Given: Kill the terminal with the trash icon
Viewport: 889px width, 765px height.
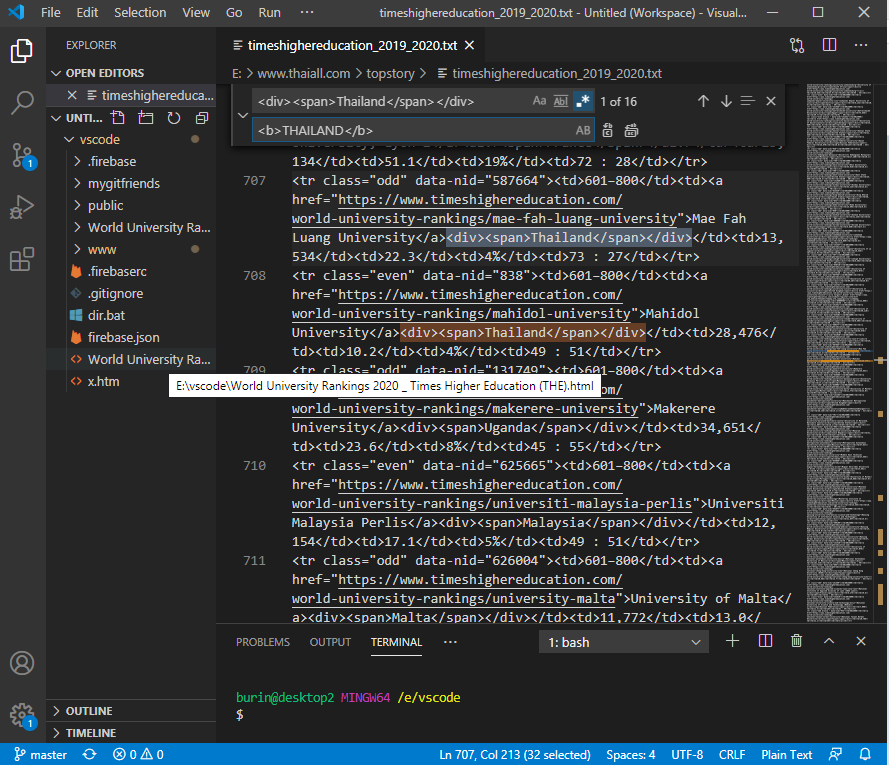Looking at the screenshot, I should click(796, 641).
